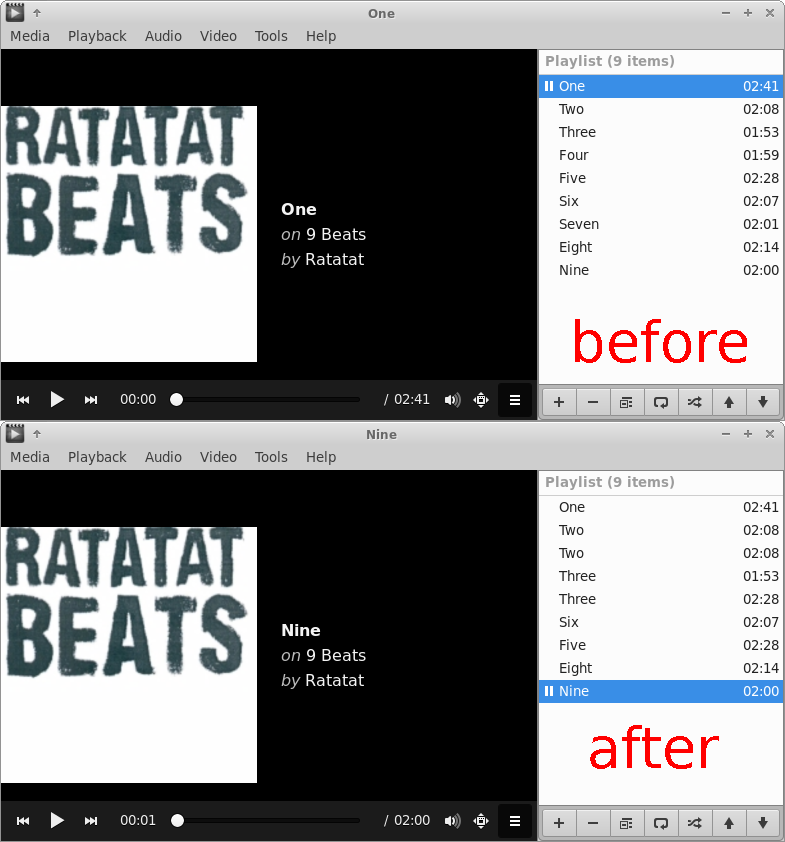Select track Six in the before playlist
Viewport: 785px width, 842px height.
point(660,201)
